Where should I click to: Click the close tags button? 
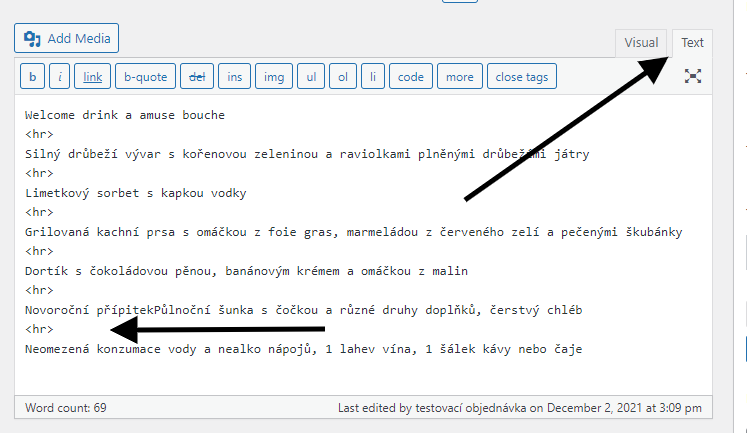(x=522, y=77)
